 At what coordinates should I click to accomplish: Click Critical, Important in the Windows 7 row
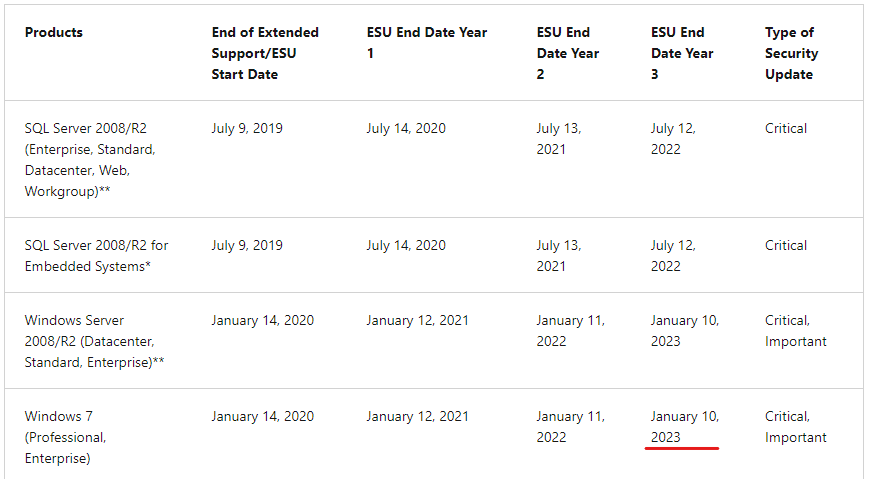795,426
